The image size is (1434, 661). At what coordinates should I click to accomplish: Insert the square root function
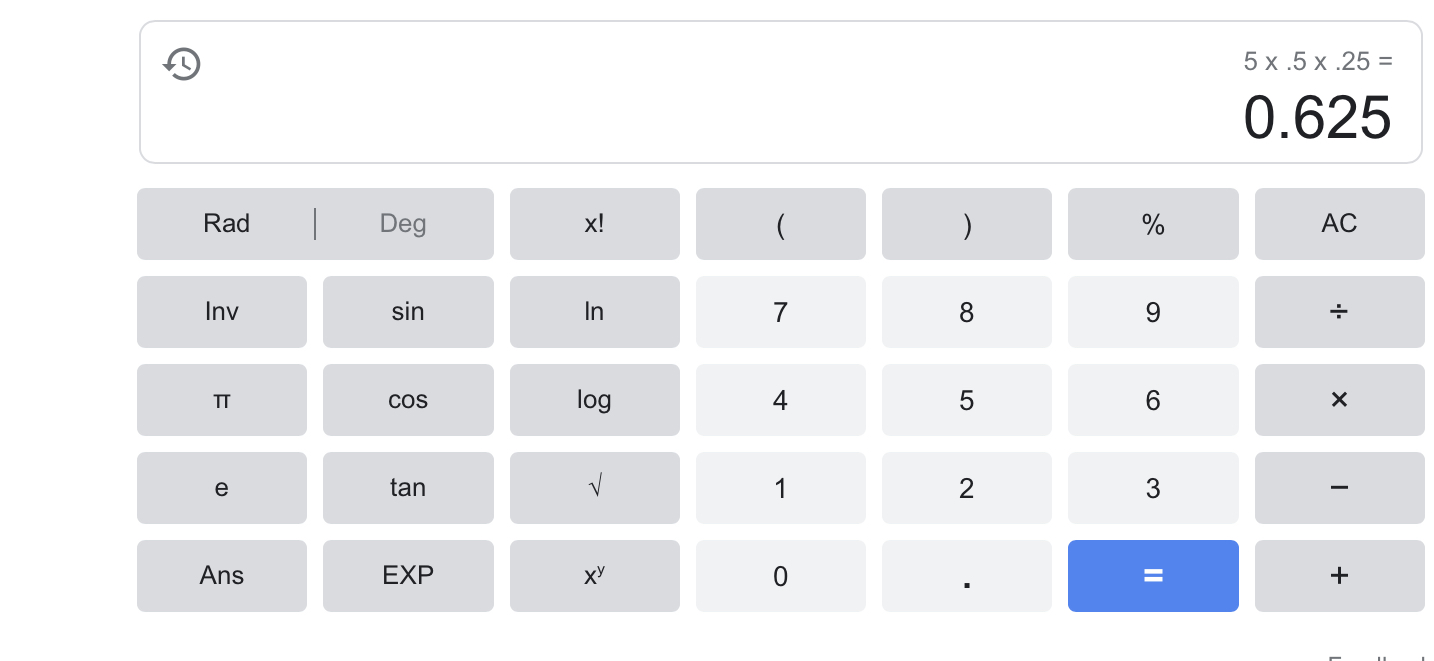pos(594,488)
